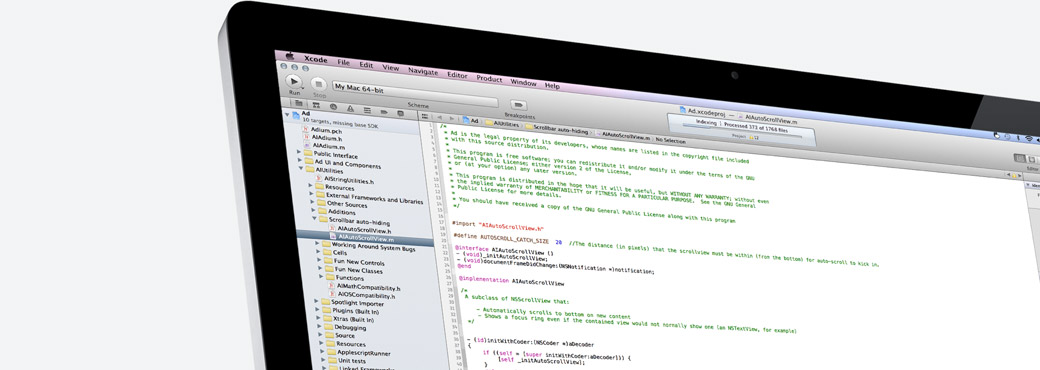Open the Log navigator icon
This screenshot has height=370, width=1040.
click(x=401, y=113)
